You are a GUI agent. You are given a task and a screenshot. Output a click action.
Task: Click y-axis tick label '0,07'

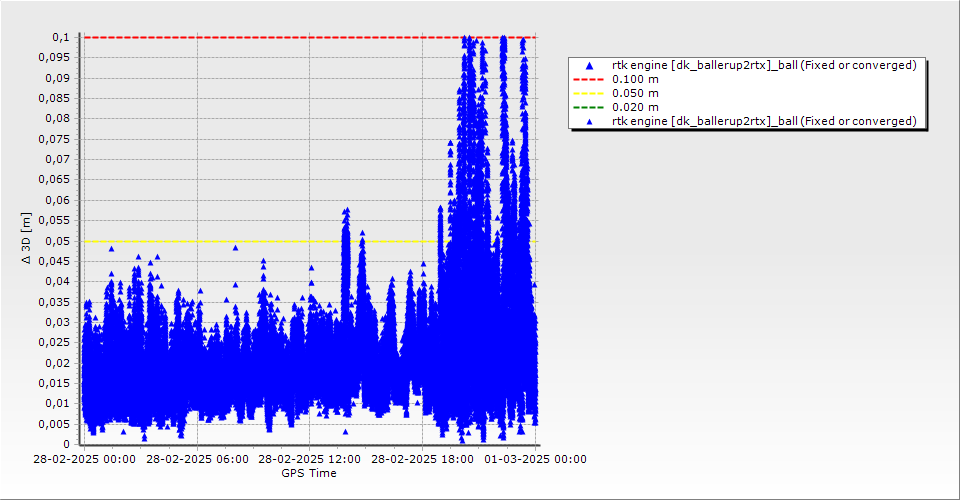click(58, 159)
